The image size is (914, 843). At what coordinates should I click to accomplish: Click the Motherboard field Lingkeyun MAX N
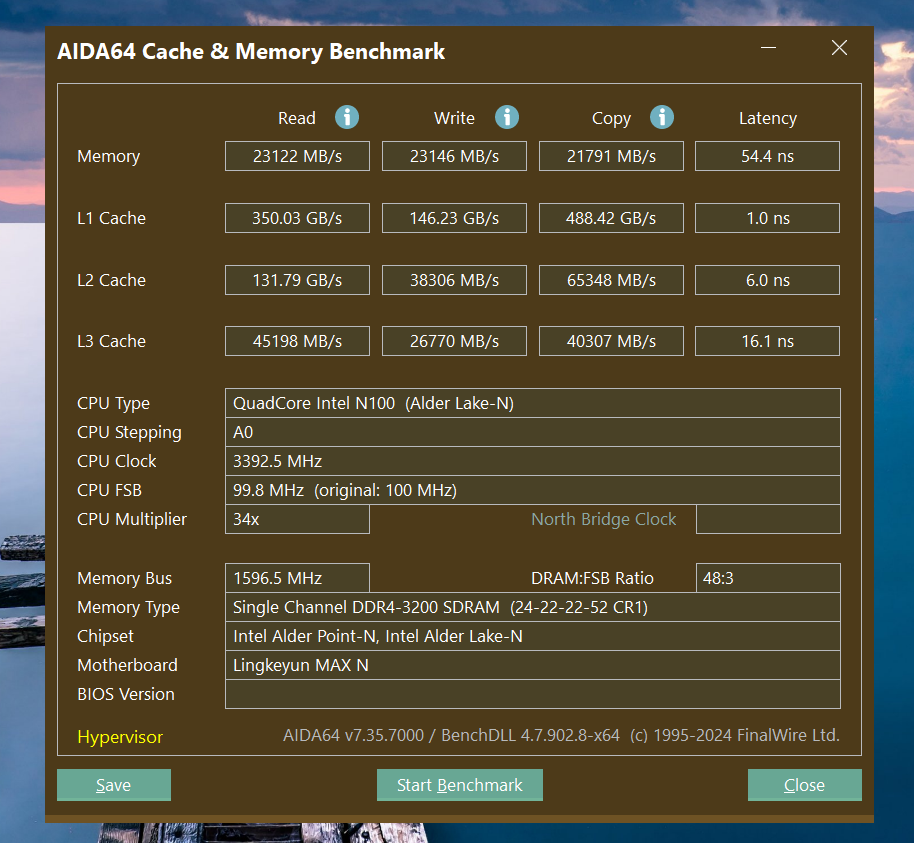(x=533, y=665)
